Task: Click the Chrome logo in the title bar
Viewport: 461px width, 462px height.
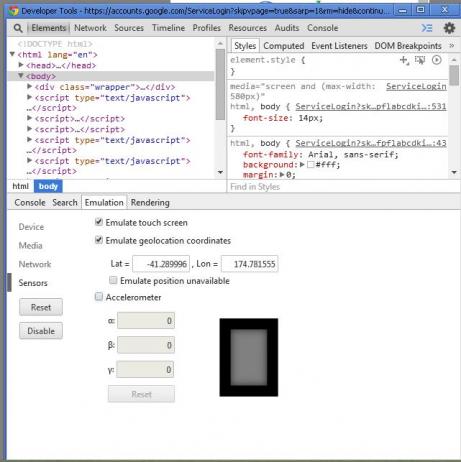Action: pos(14,11)
